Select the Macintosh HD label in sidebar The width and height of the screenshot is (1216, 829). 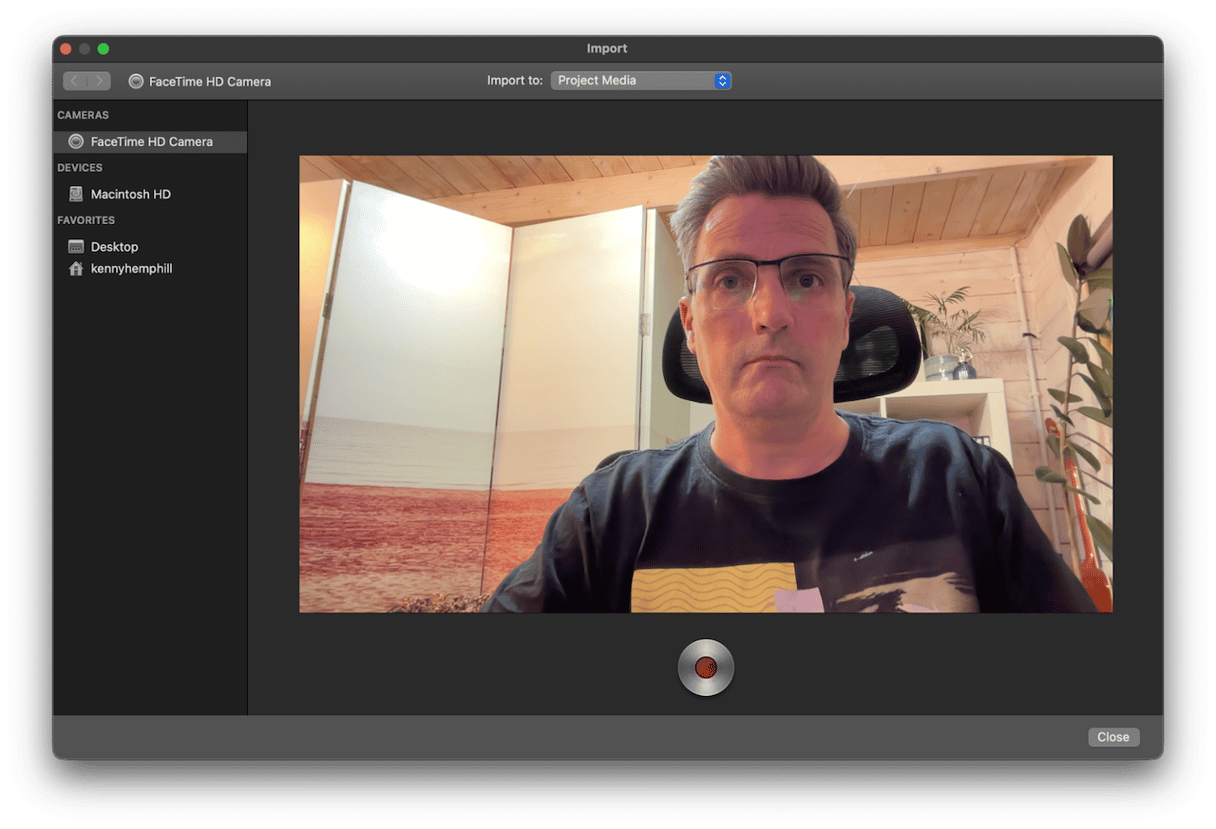[131, 194]
